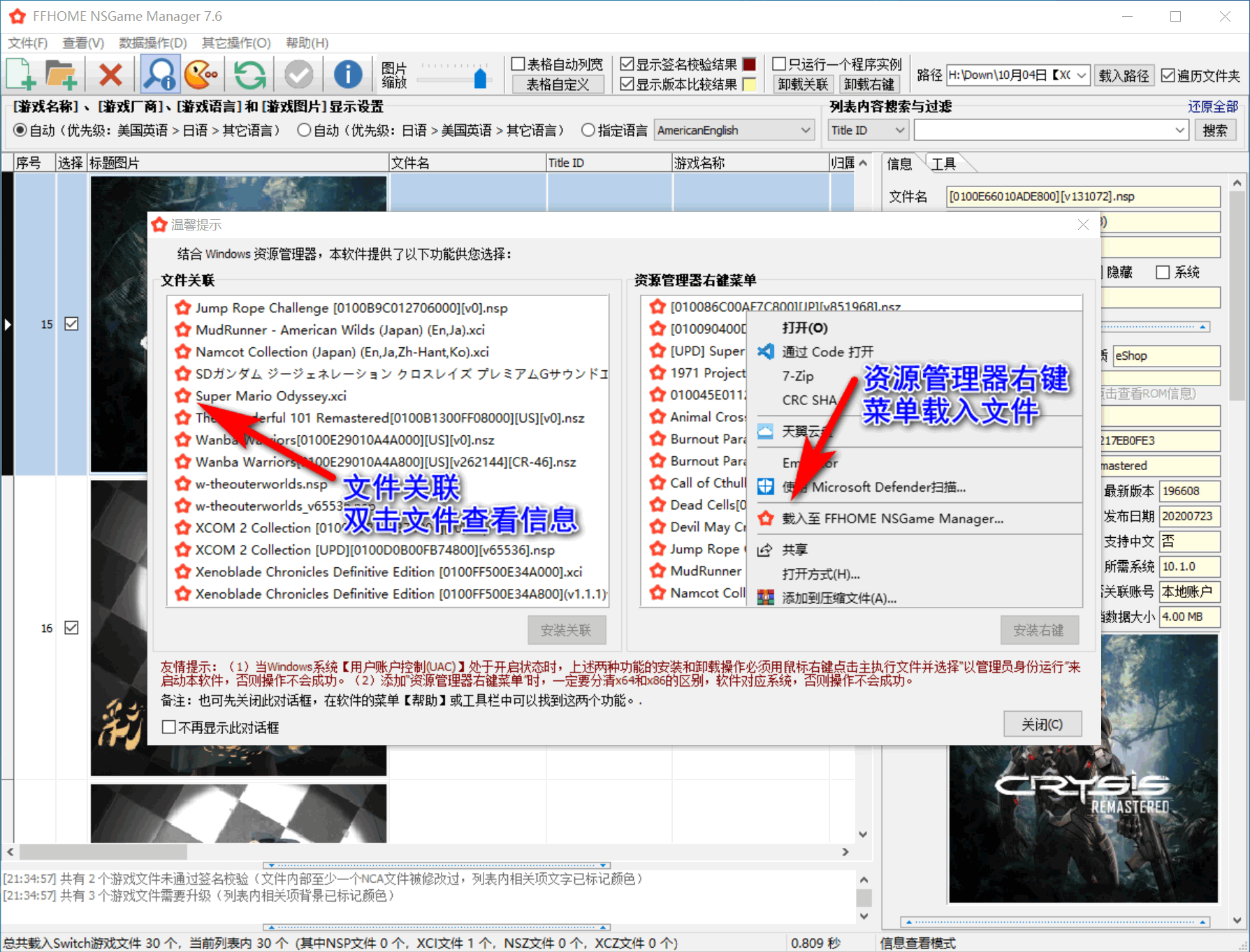The image size is (1250, 952).
Task: Click the 关闭(C) button
Action: point(1042,724)
